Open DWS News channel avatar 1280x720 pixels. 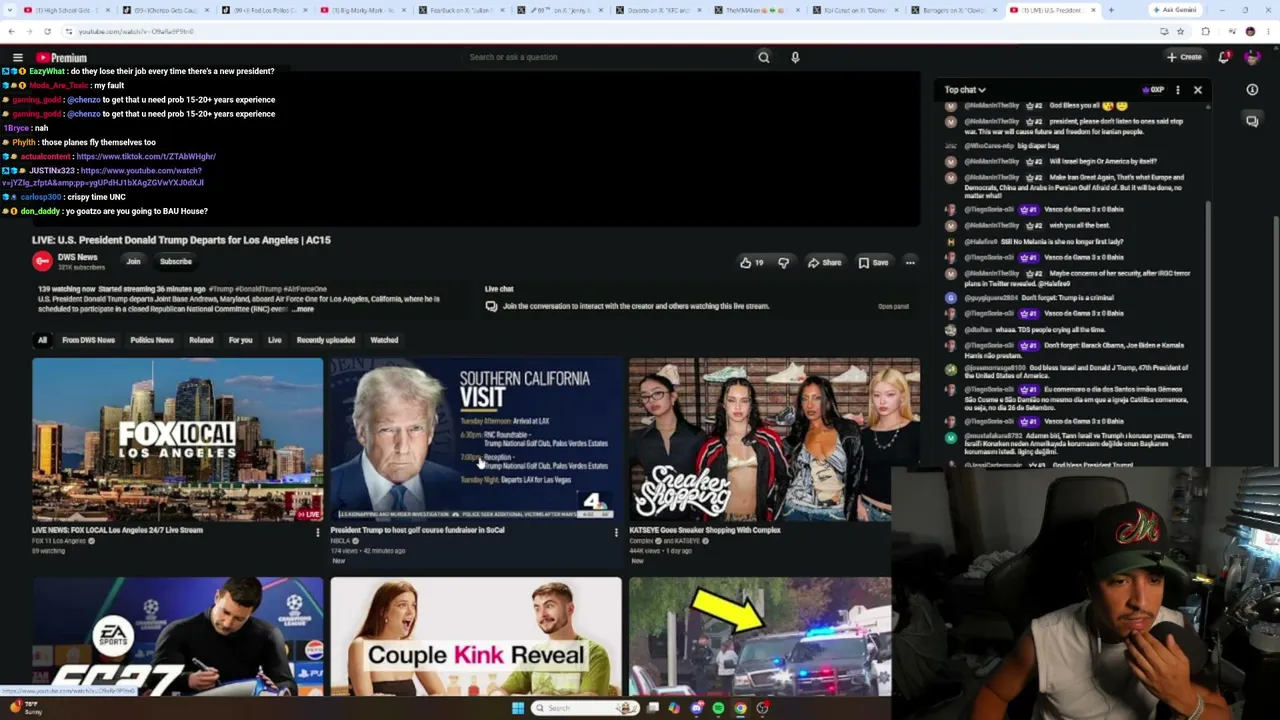[42, 261]
